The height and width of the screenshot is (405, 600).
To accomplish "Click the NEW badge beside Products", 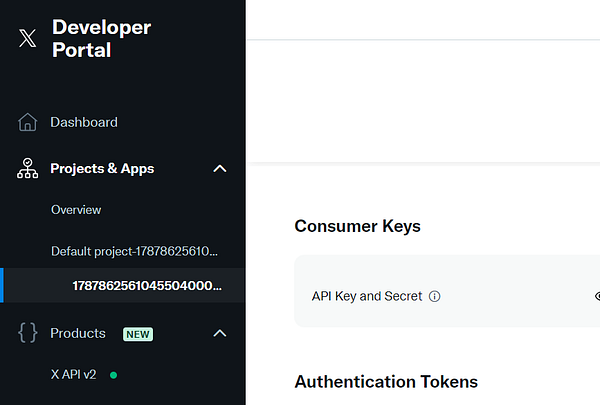I will click(x=138, y=334).
